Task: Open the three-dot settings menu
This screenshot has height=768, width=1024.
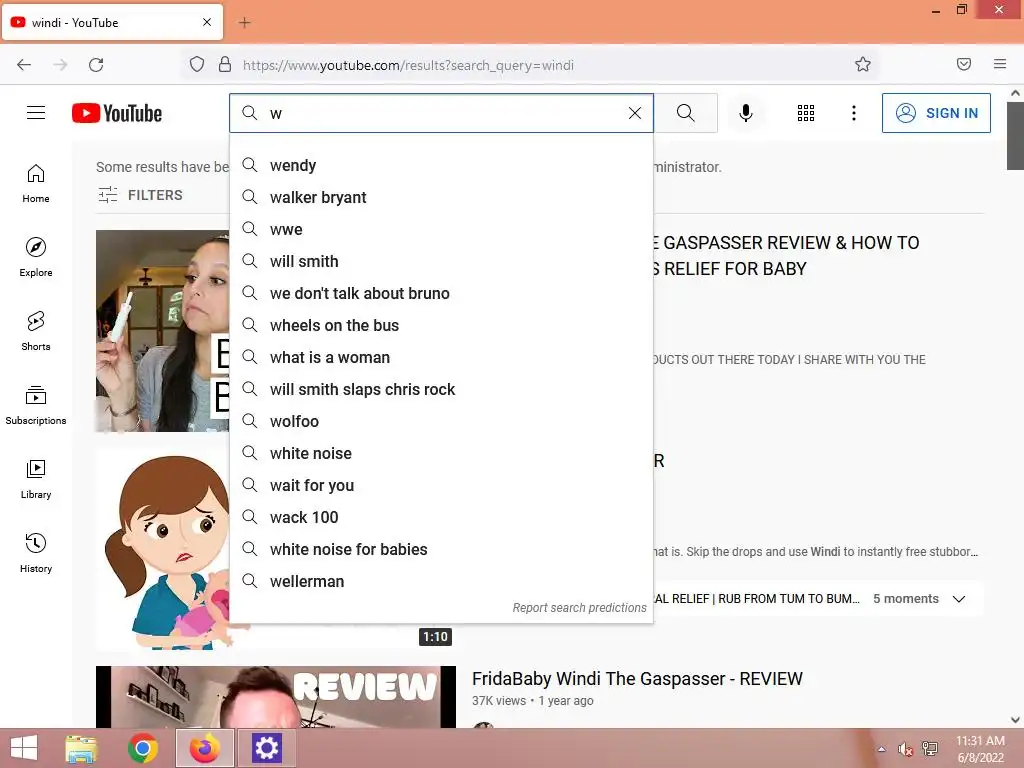Action: click(854, 113)
